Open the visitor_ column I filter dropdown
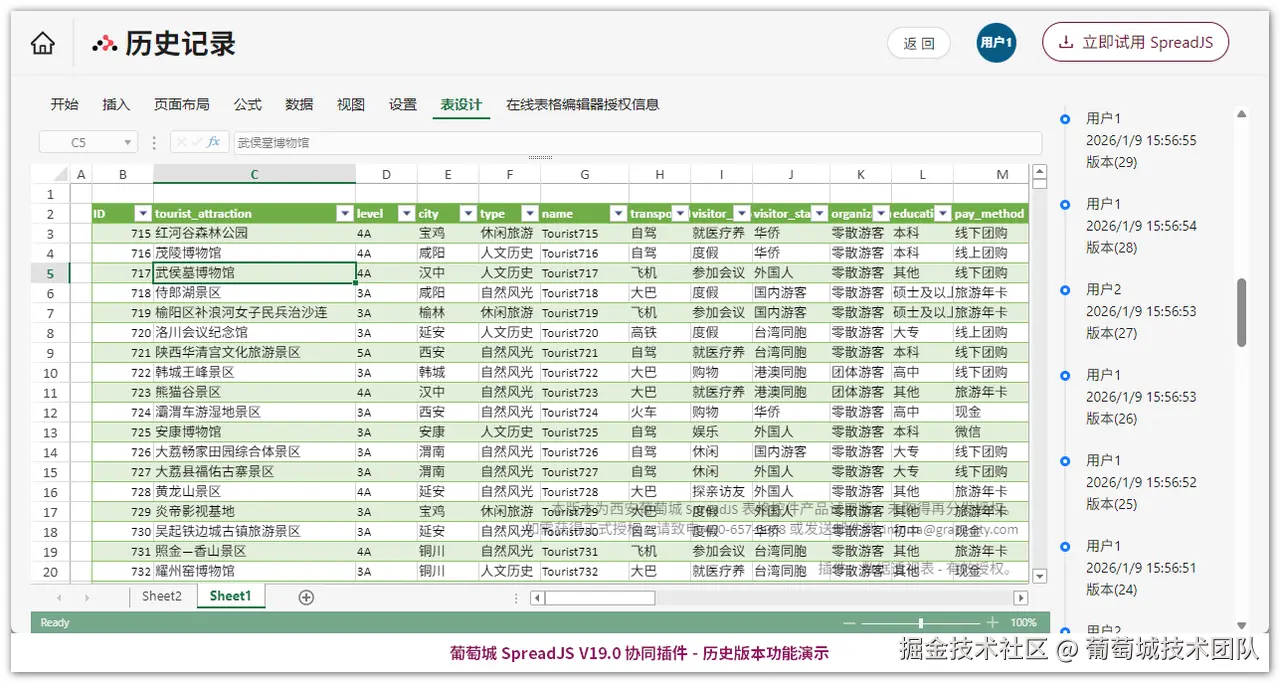Screen dimensions: 1280x683 pyautogui.click(x=742, y=213)
